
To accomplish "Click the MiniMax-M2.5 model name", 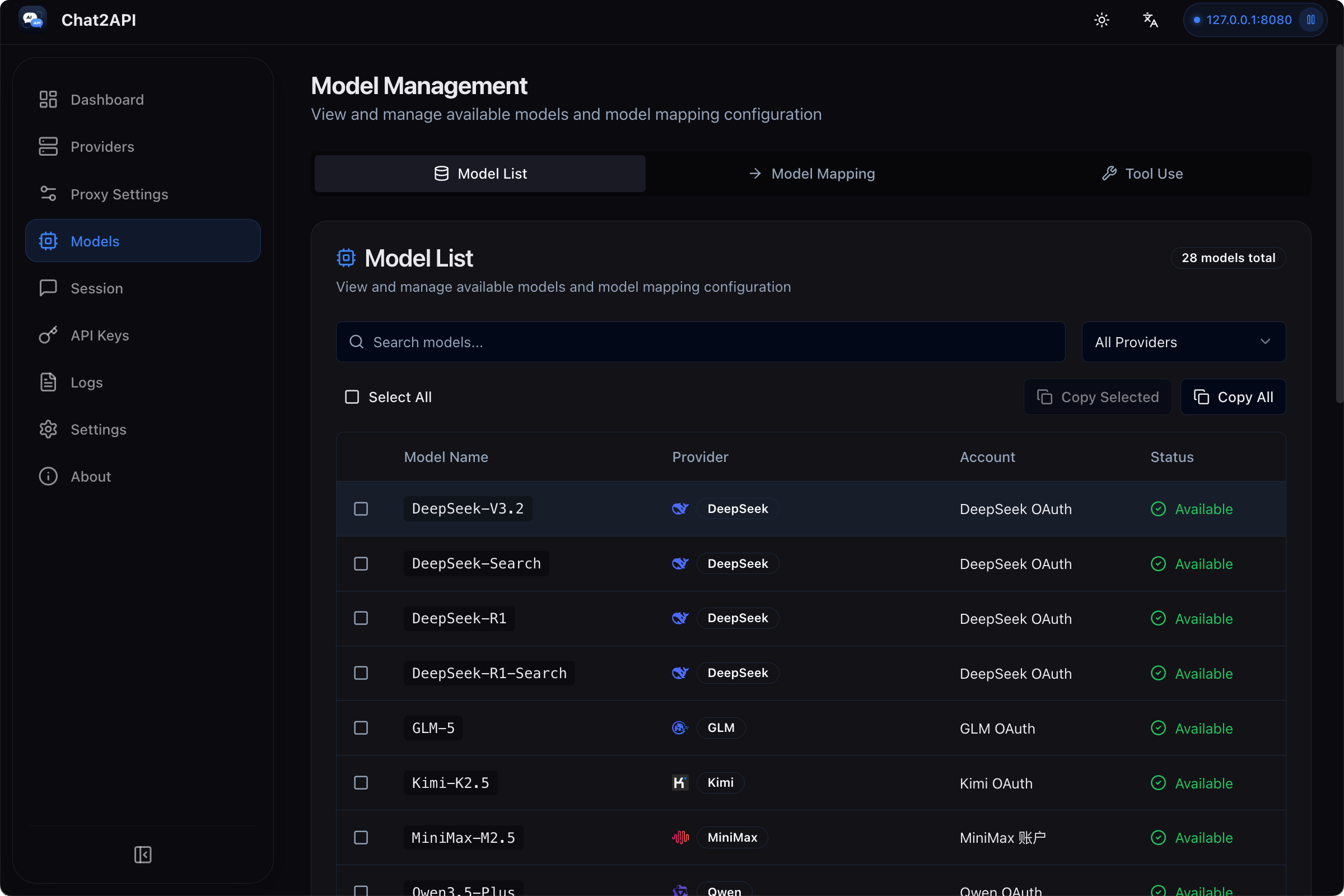I will coord(464,838).
